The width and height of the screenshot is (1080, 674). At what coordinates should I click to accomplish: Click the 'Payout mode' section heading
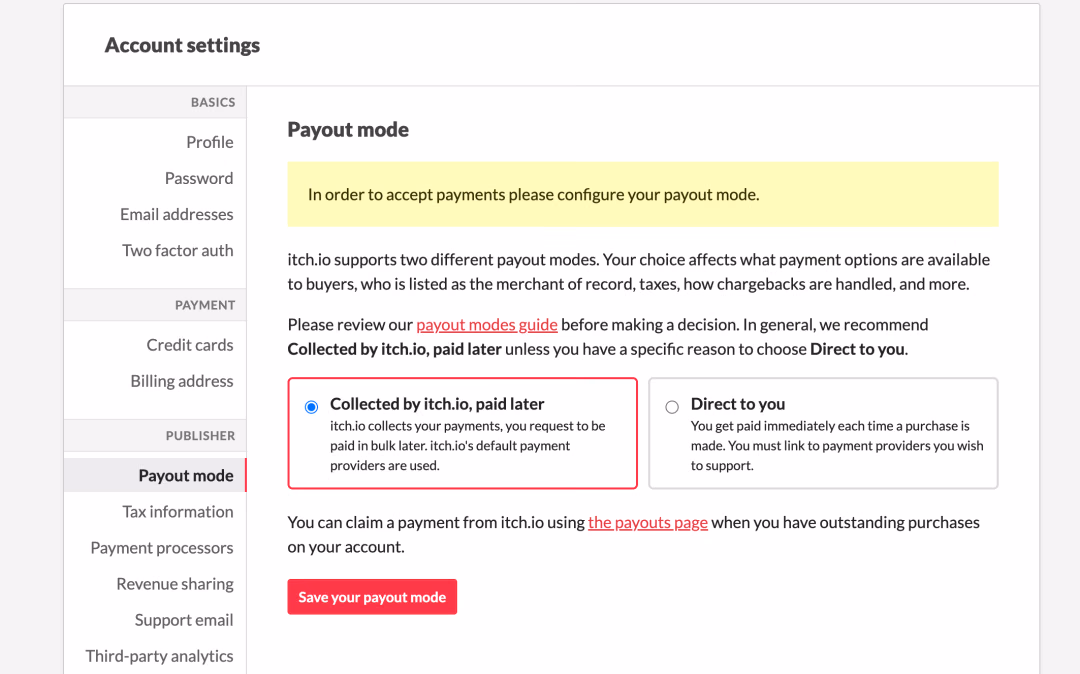click(348, 129)
